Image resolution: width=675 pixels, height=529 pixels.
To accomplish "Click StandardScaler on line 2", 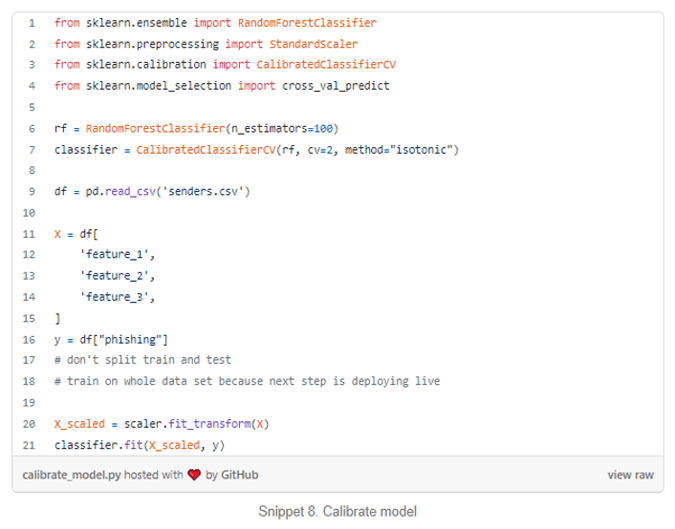I will point(313,44).
